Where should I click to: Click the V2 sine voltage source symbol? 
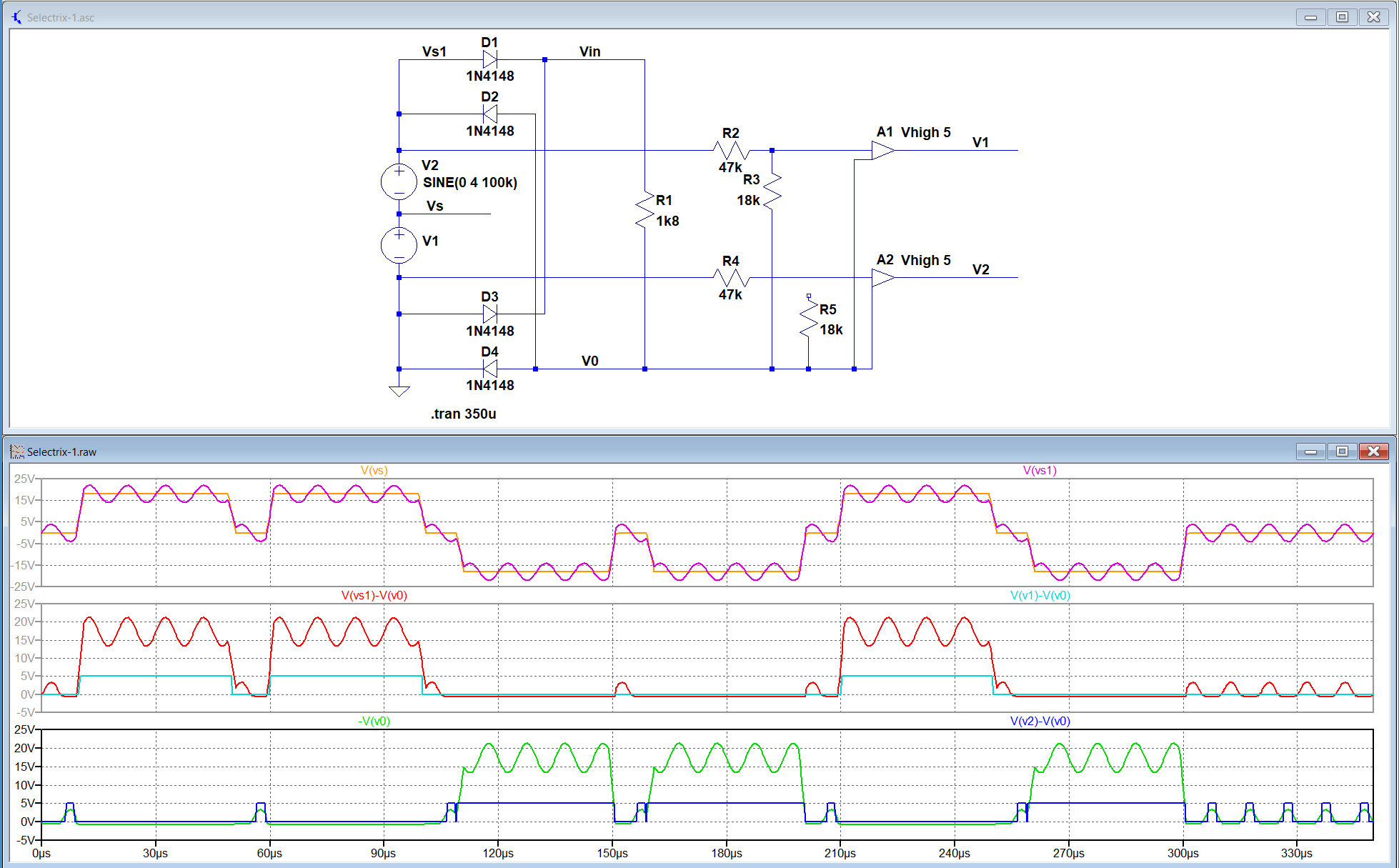click(399, 181)
